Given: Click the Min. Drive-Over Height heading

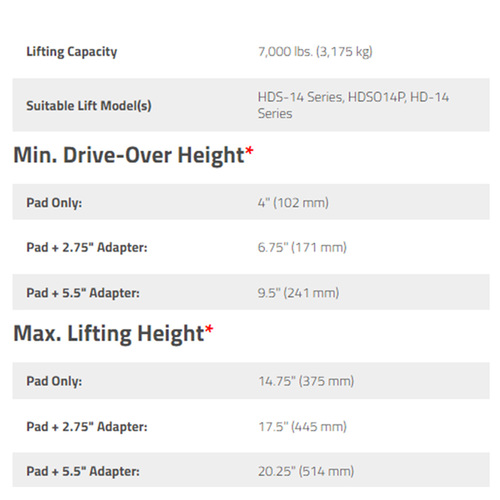Looking at the screenshot, I should [129, 155].
